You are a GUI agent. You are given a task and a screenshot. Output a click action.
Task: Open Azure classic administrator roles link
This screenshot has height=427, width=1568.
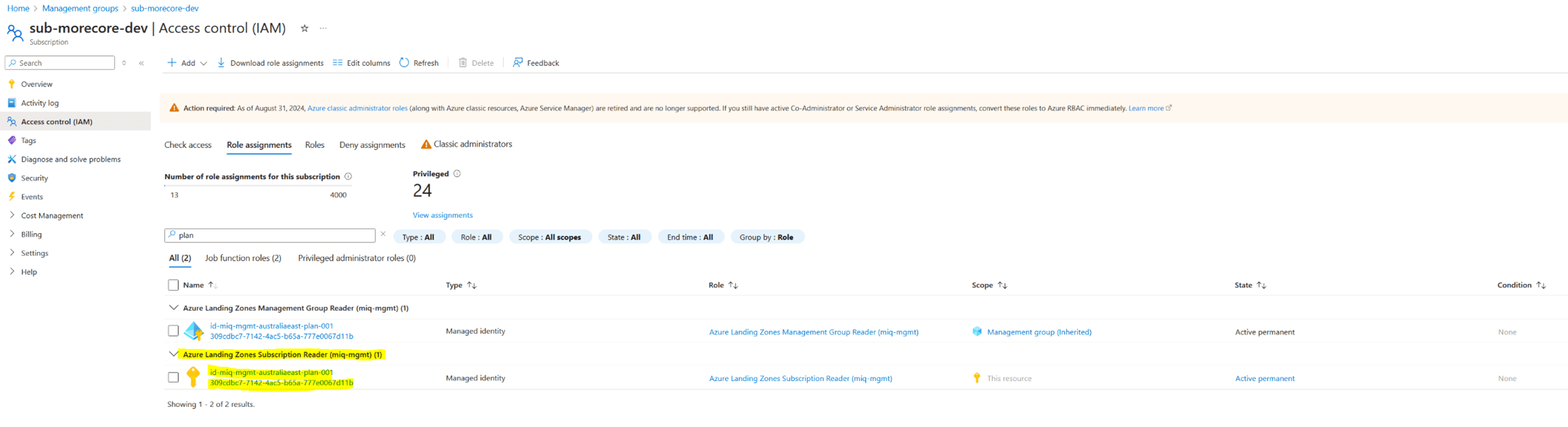[357, 108]
